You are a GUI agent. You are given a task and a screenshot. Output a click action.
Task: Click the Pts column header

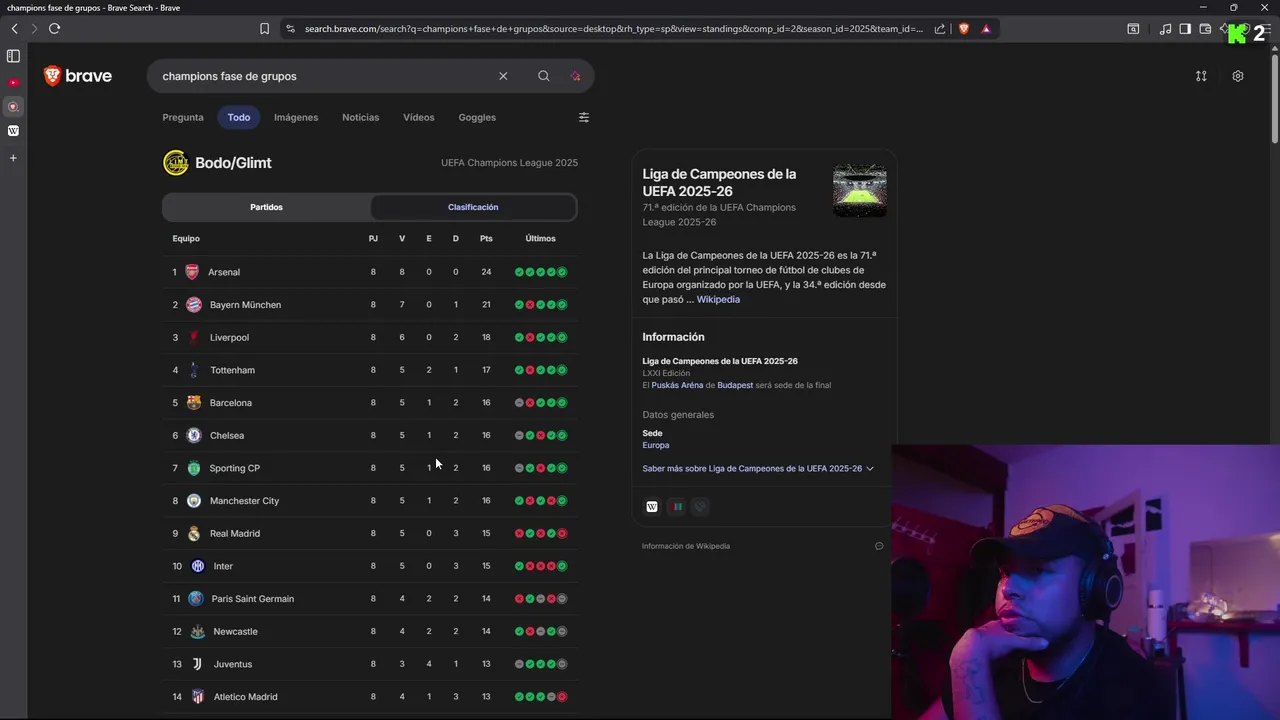(x=486, y=239)
